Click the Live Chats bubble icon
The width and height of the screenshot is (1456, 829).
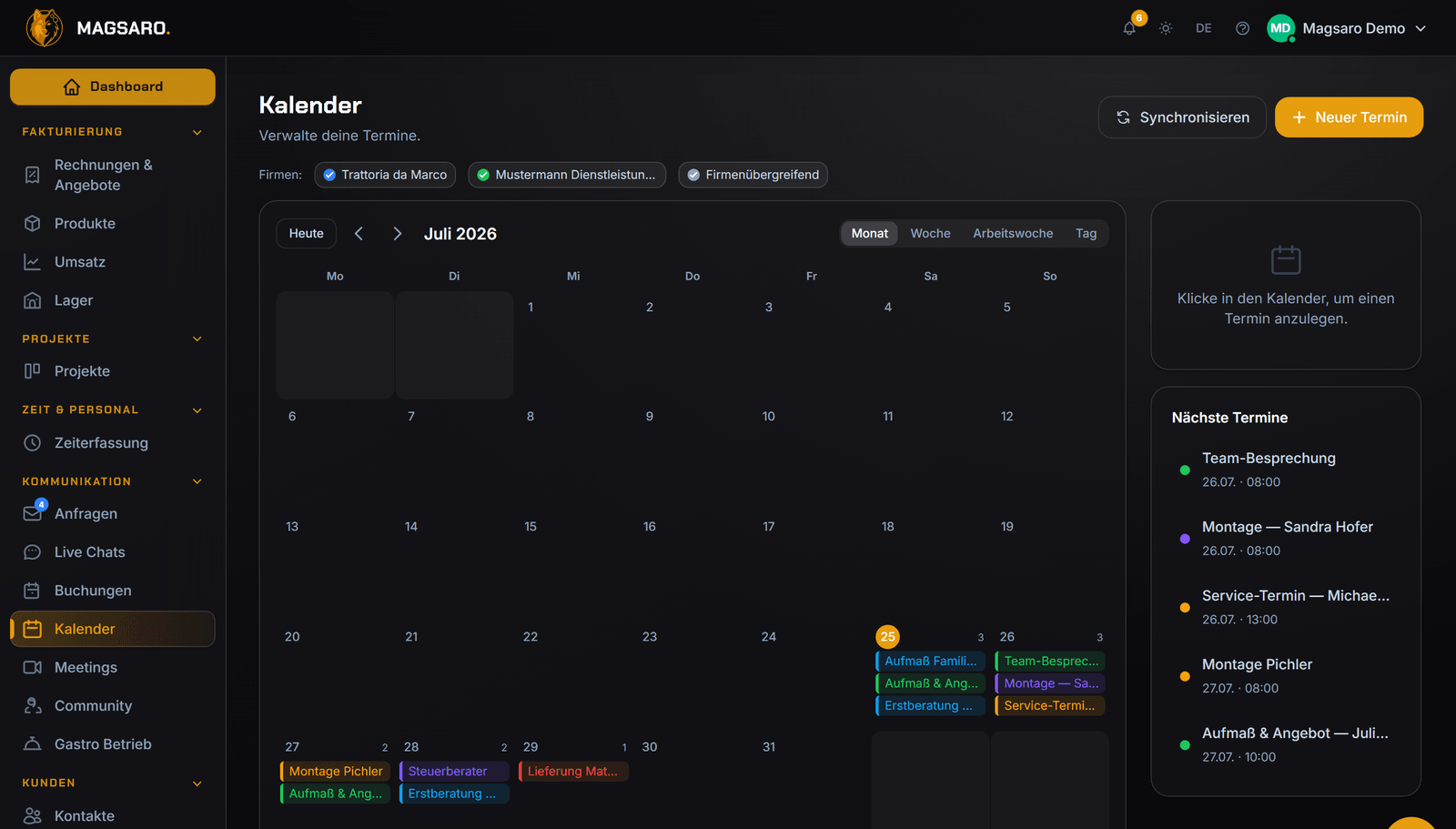click(x=32, y=552)
